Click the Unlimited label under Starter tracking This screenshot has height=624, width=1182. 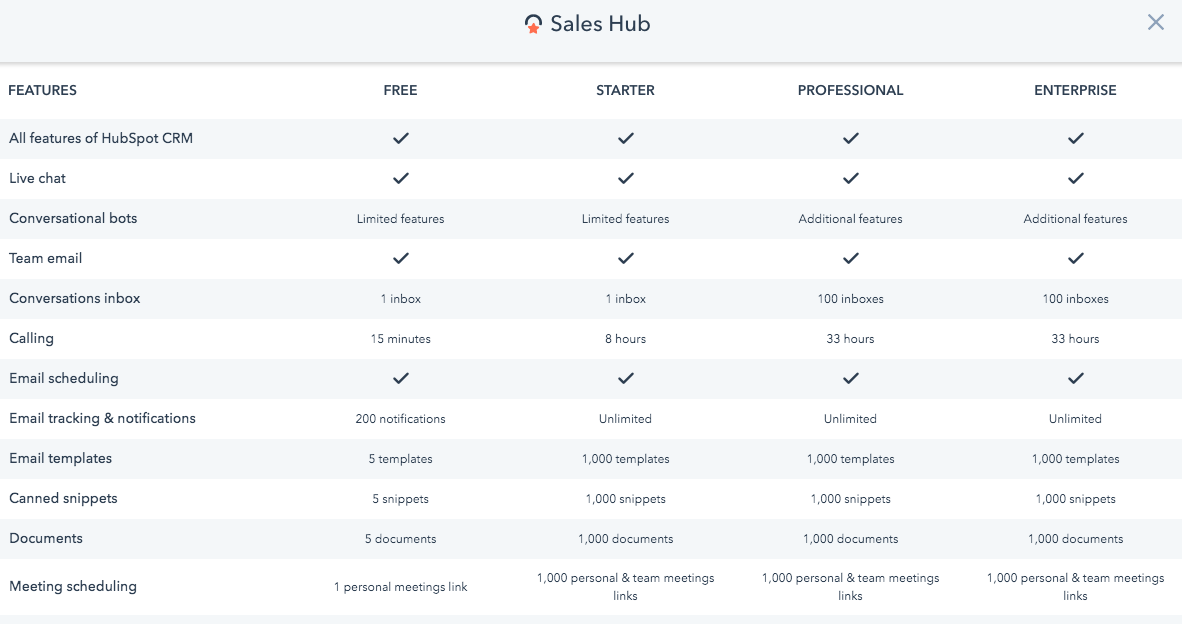625,418
